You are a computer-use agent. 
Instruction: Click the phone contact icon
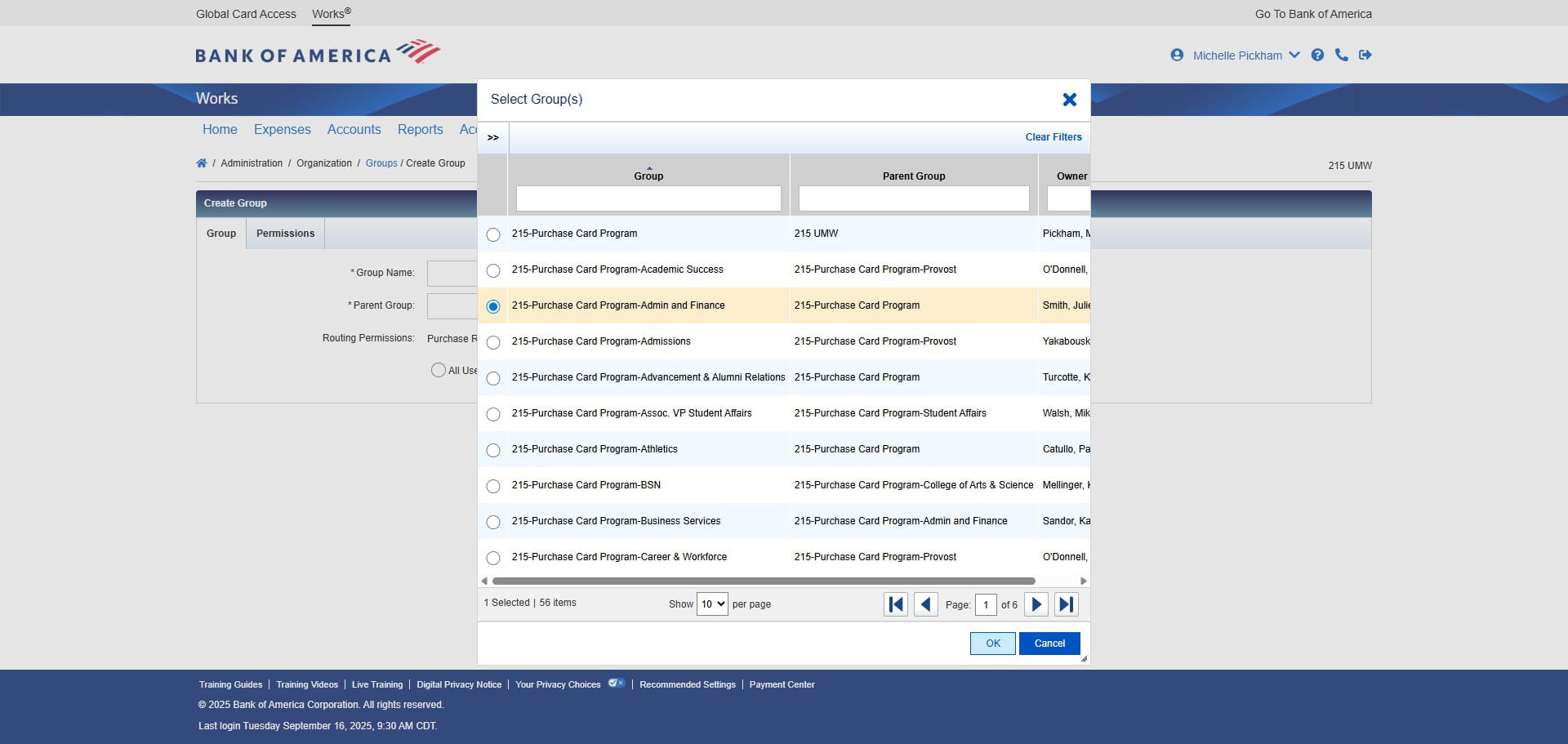[1342, 55]
